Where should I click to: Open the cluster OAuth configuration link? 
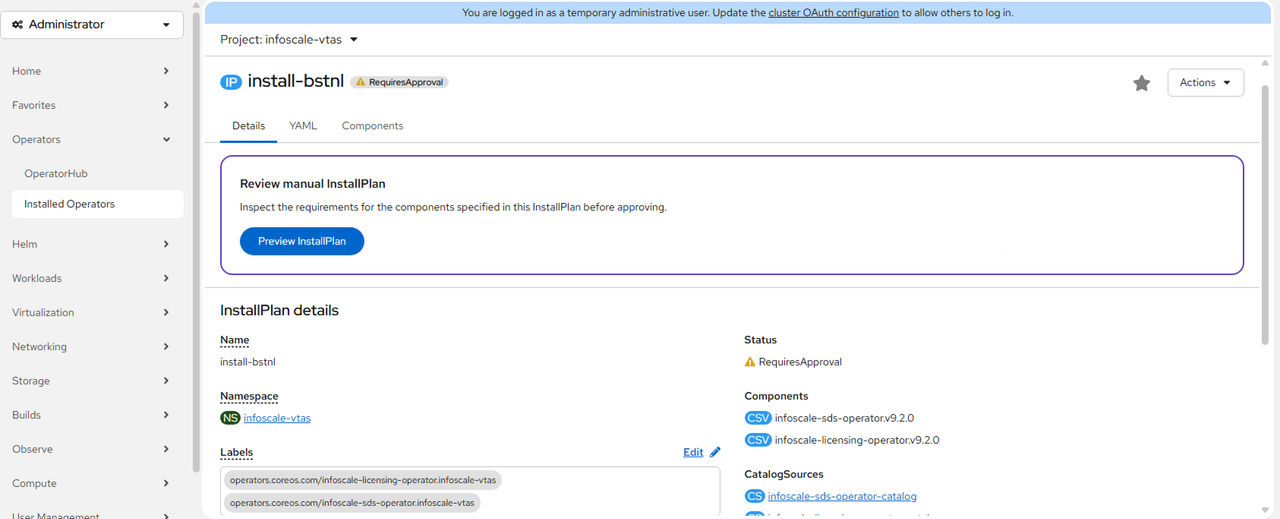coord(833,13)
